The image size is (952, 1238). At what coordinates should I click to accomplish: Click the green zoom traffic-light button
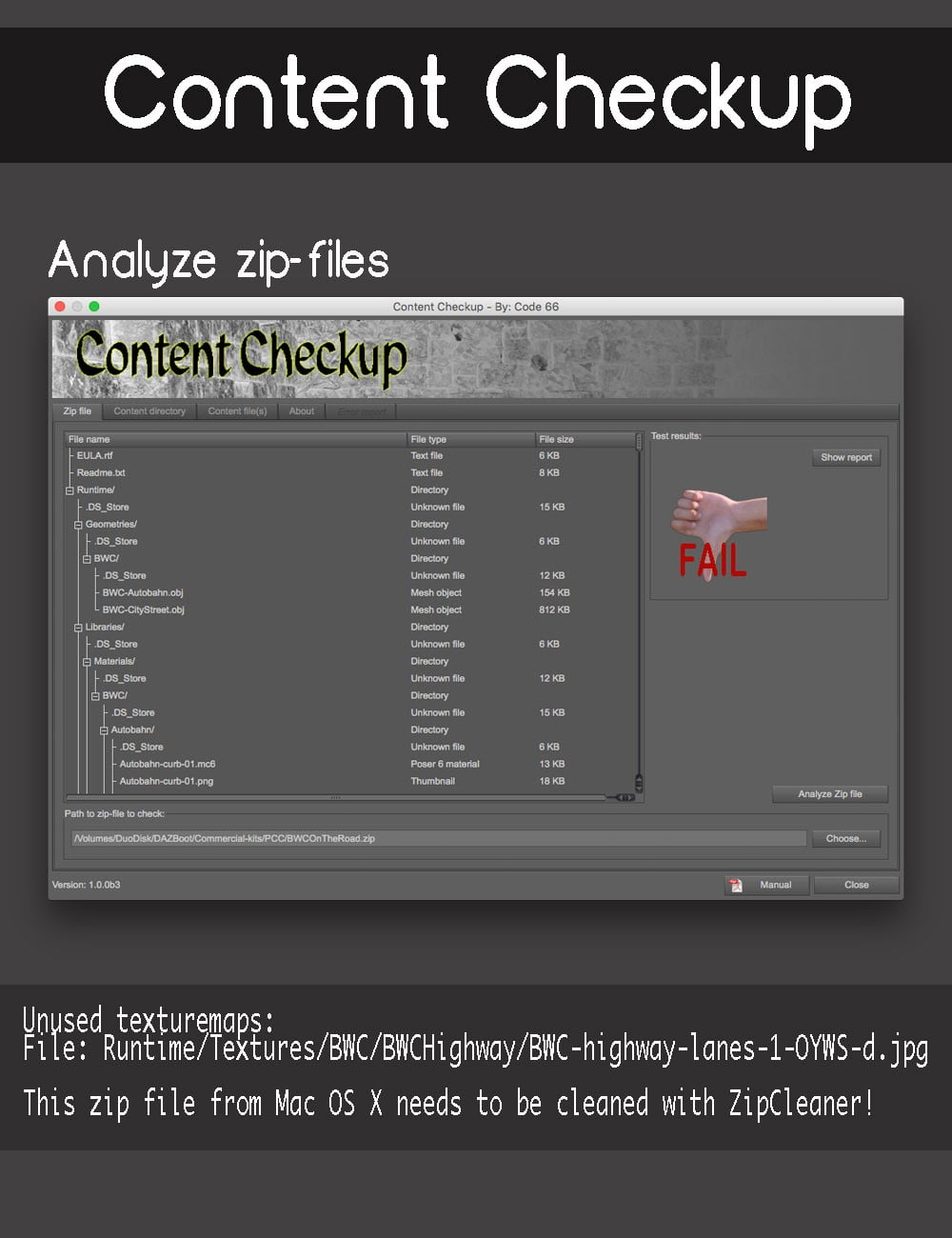click(93, 307)
